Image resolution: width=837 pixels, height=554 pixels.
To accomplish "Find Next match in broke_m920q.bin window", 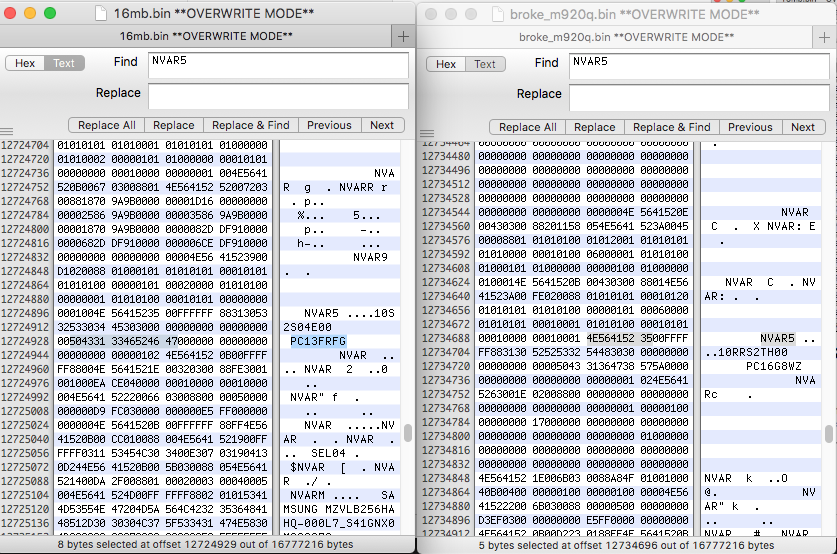I will click(x=803, y=127).
